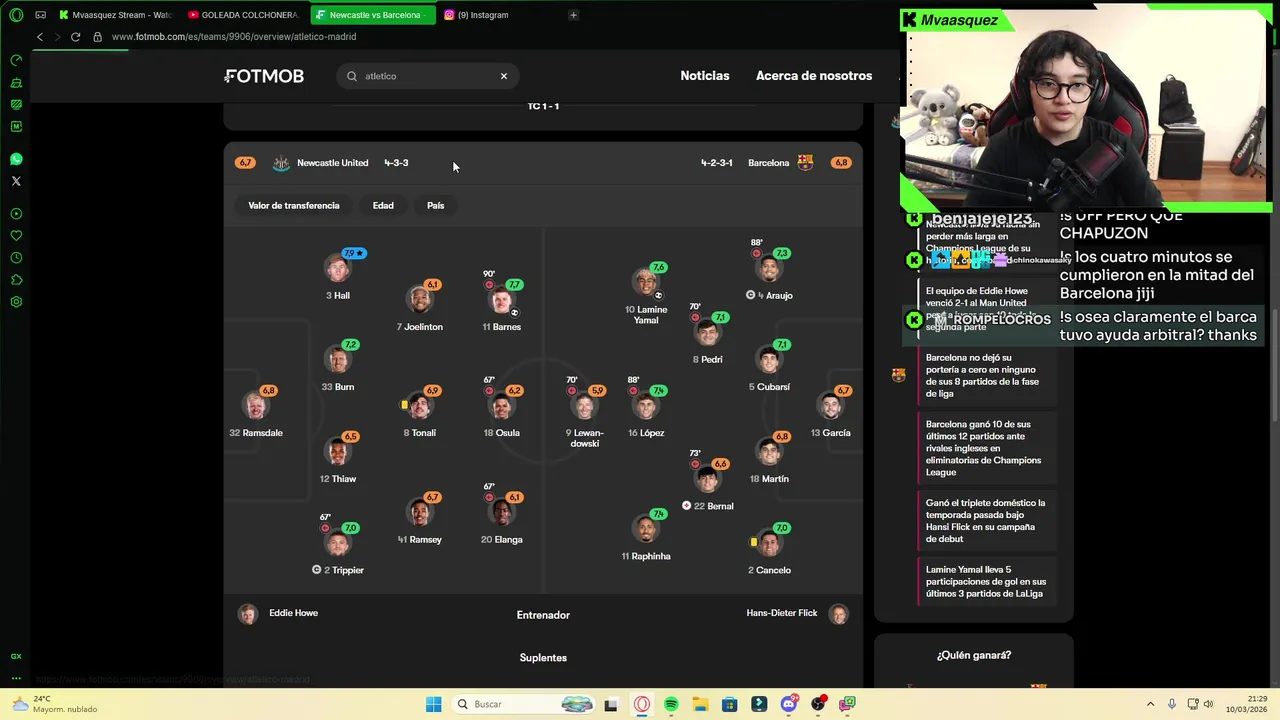
Task: Open coach Eddie Howe
Action: click(278, 613)
